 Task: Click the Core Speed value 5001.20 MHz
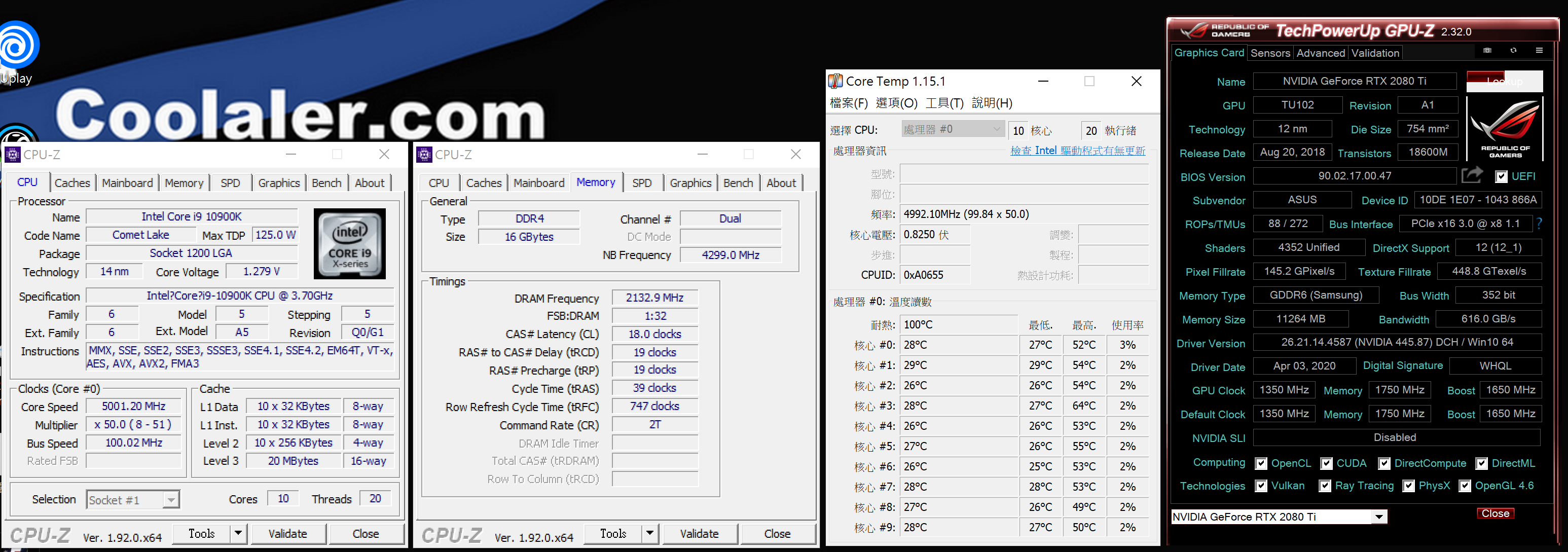133,406
